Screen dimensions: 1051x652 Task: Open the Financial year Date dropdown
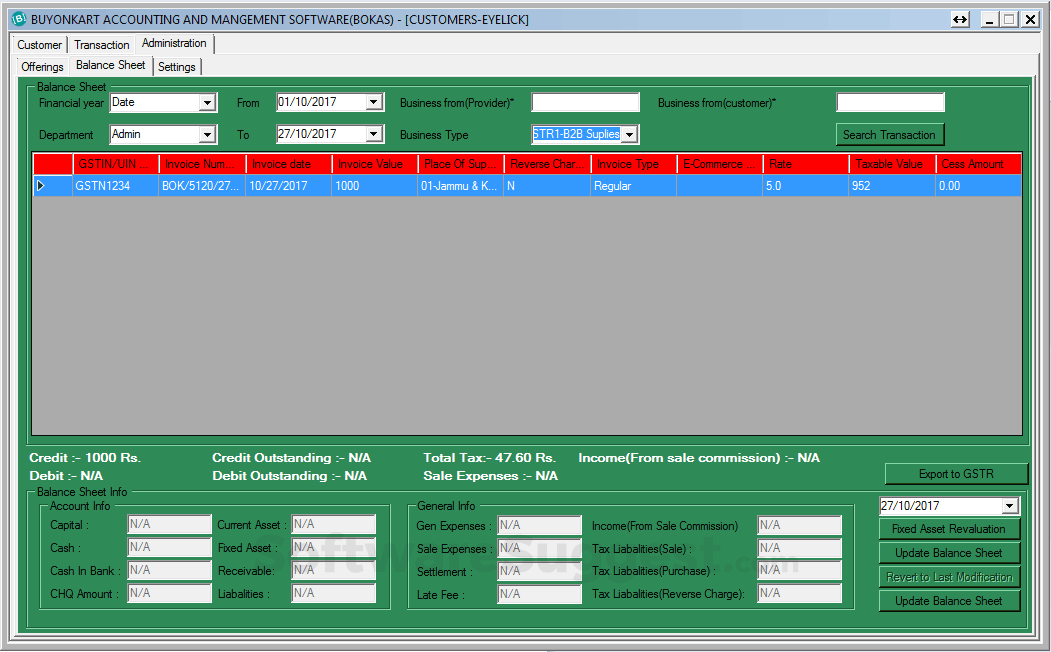click(x=207, y=102)
